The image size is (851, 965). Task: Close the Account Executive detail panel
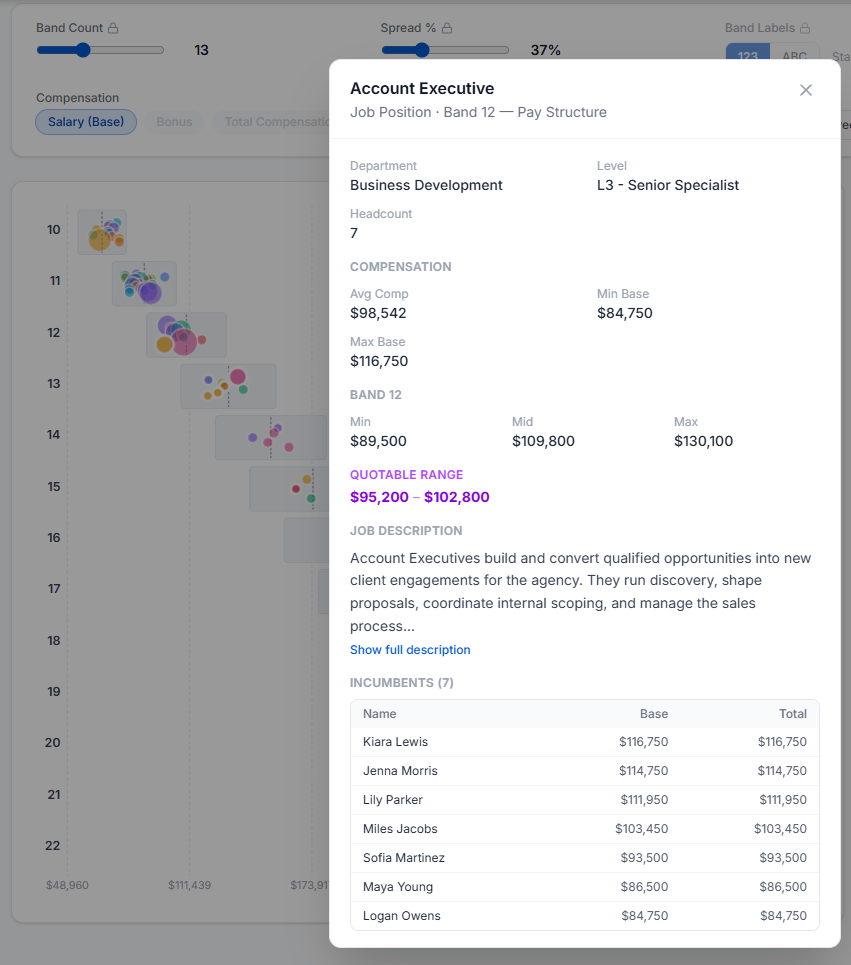pyautogui.click(x=806, y=90)
